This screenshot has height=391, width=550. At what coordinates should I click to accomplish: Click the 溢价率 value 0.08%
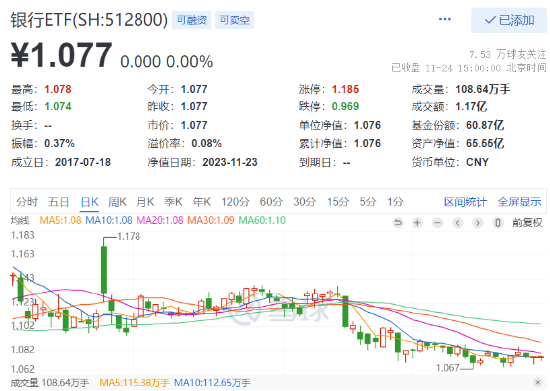point(207,143)
